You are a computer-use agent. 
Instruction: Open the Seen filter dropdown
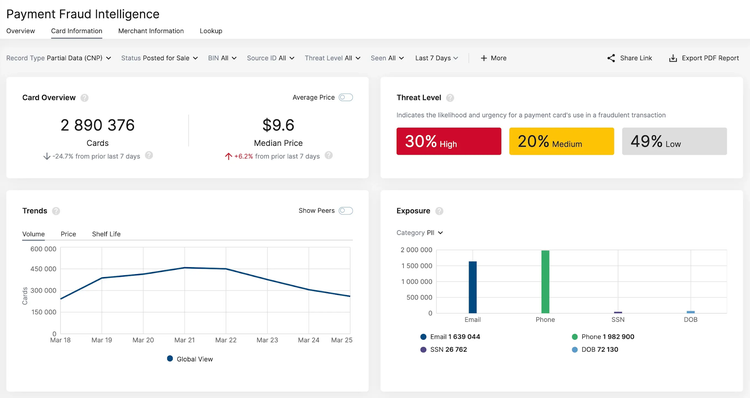[x=387, y=58]
